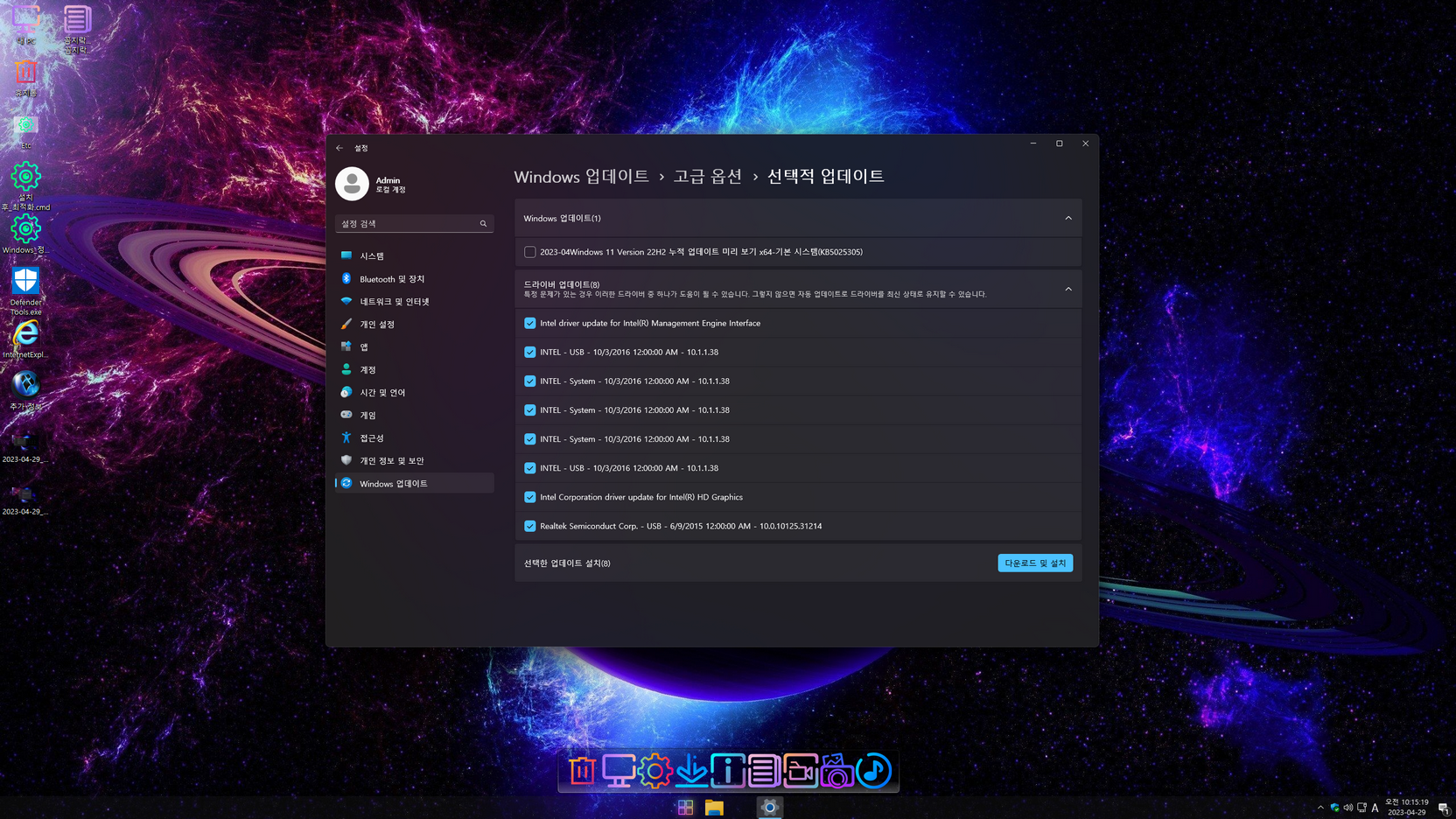This screenshot has height=819, width=1456.
Task: Click the Admin user avatar
Action: click(x=352, y=184)
